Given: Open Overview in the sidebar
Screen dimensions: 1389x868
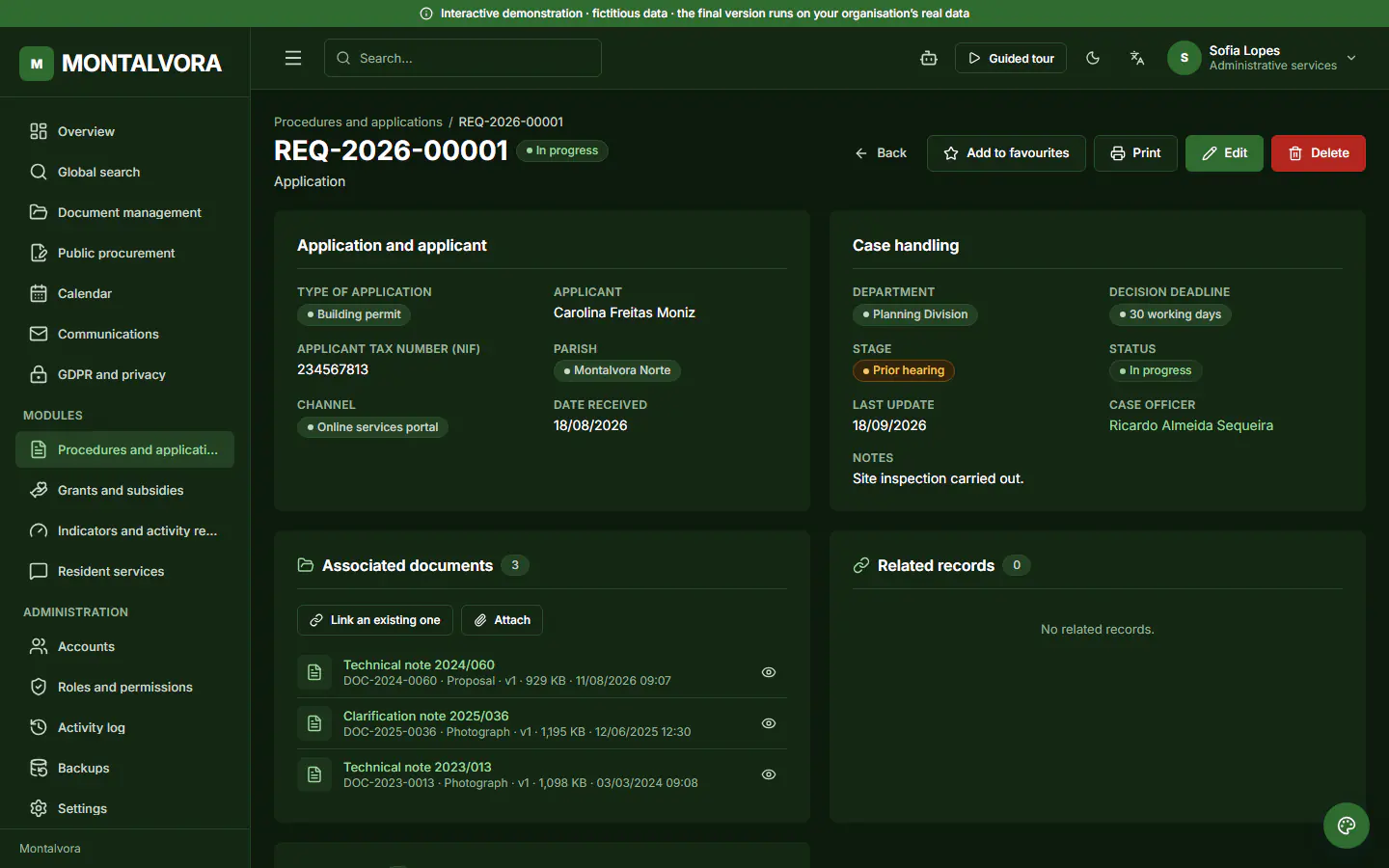Looking at the screenshot, I should pyautogui.click(x=124, y=131).
